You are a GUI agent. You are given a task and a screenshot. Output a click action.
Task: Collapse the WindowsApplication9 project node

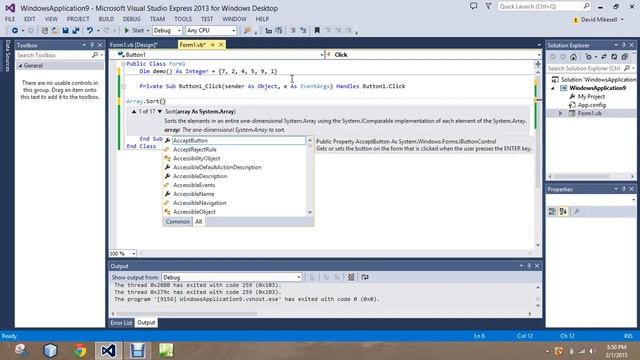click(553, 88)
